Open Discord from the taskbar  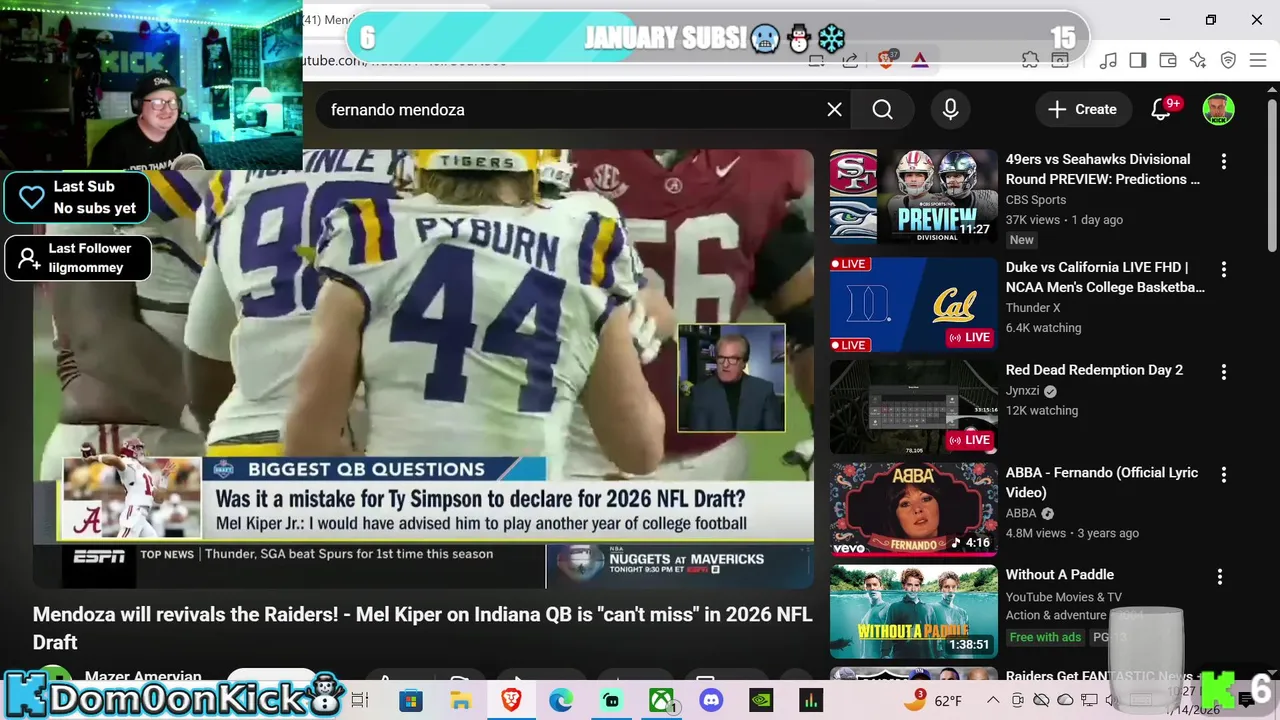(711, 701)
